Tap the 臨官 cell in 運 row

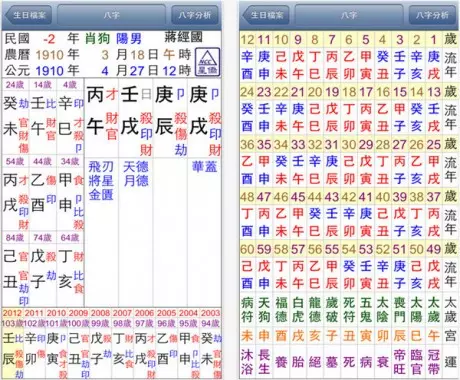(x=417, y=362)
